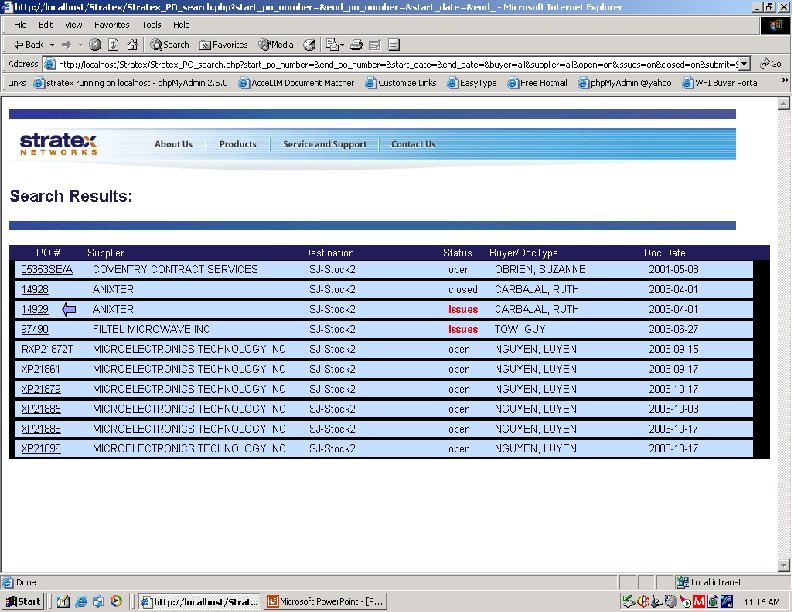Click the Stratex Networks logo
The height and width of the screenshot is (612, 792).
(x=59, y=143)
